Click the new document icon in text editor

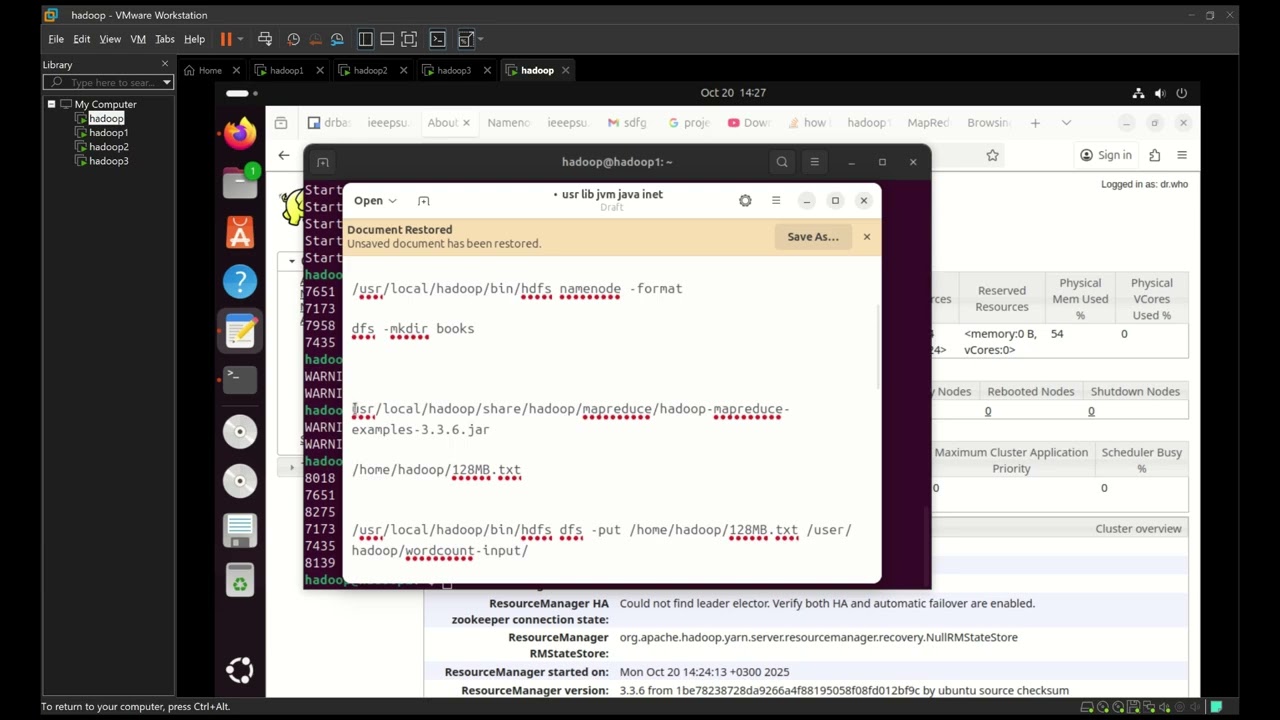[x=423, y=201]
